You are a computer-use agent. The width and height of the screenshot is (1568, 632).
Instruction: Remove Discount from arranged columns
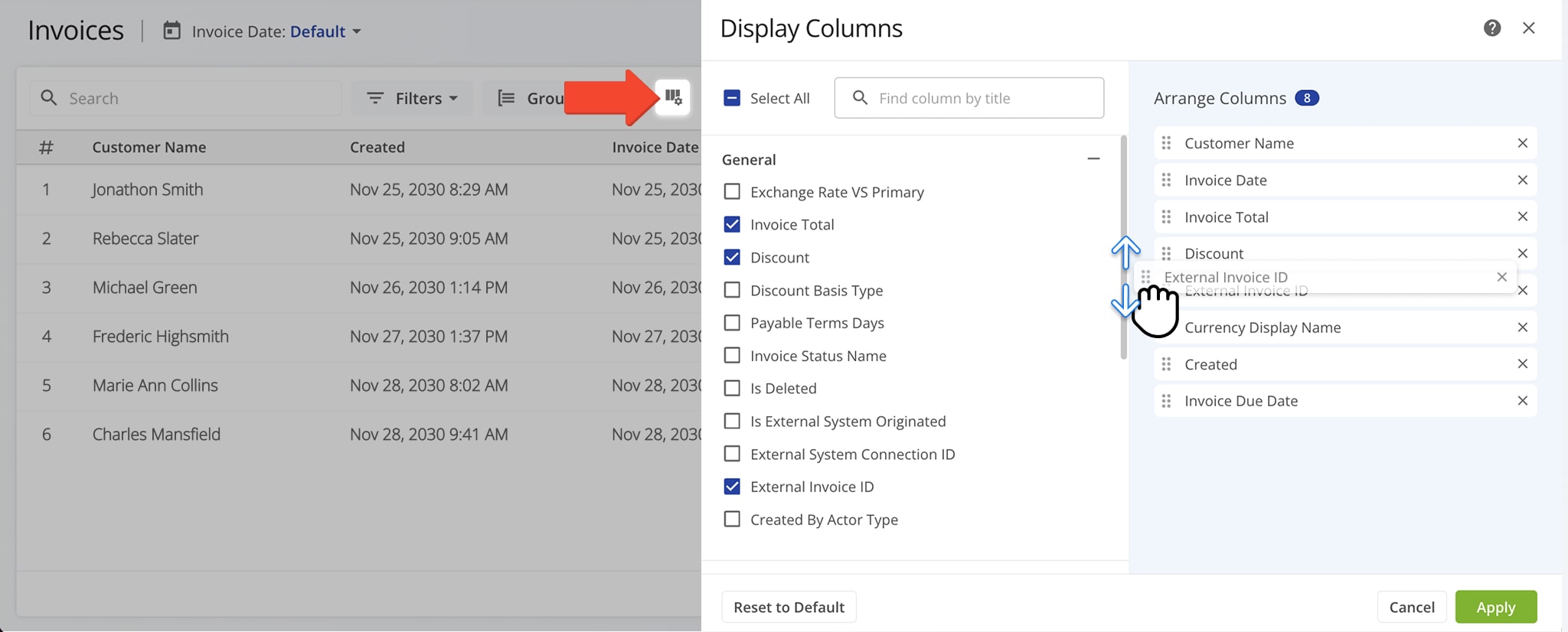[1522, 253]
